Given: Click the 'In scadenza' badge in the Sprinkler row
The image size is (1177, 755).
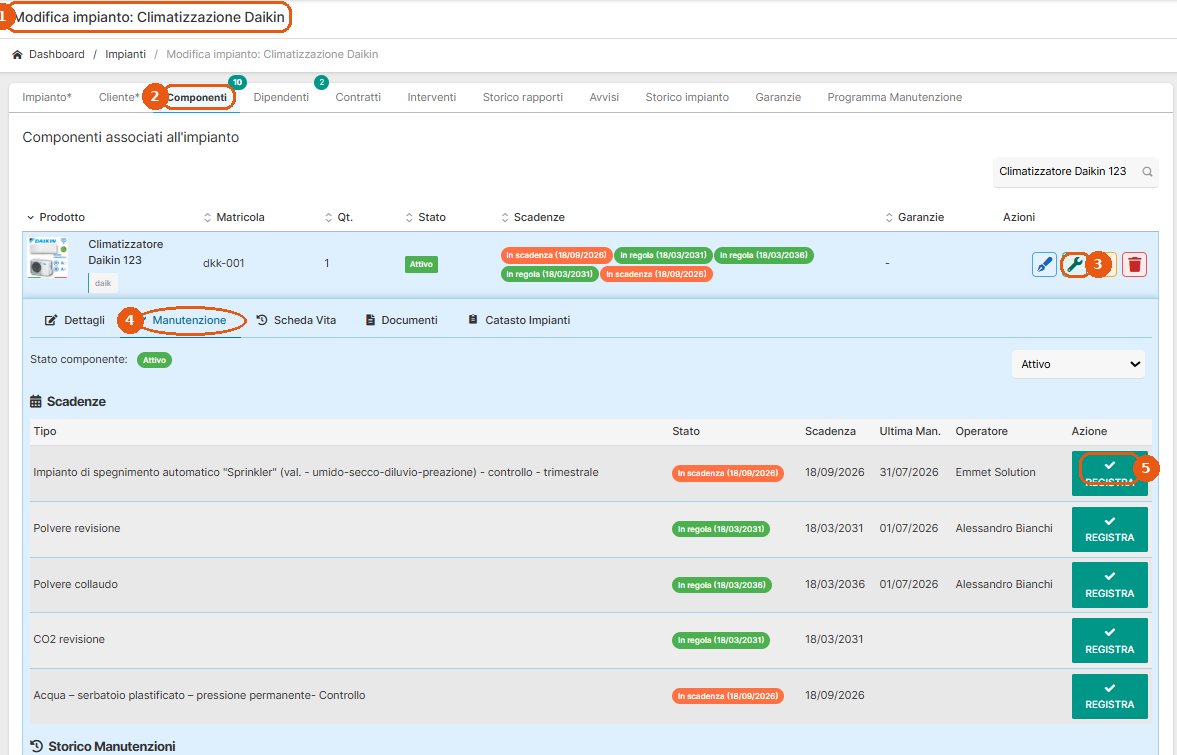Looking at the screenshot, I should coord(727,474).
